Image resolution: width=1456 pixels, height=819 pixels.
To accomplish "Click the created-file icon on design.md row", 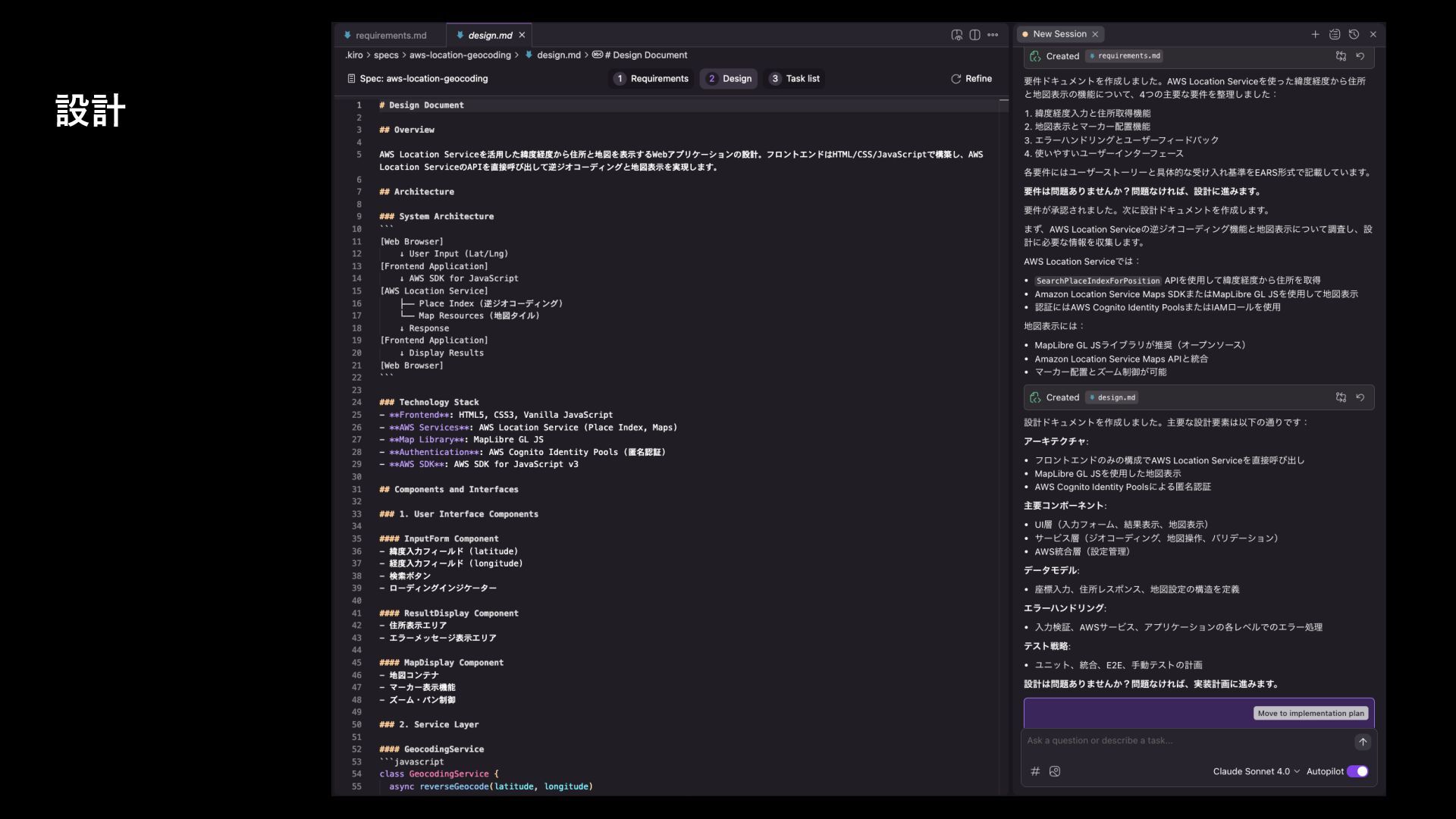I will coord(1035,397).
